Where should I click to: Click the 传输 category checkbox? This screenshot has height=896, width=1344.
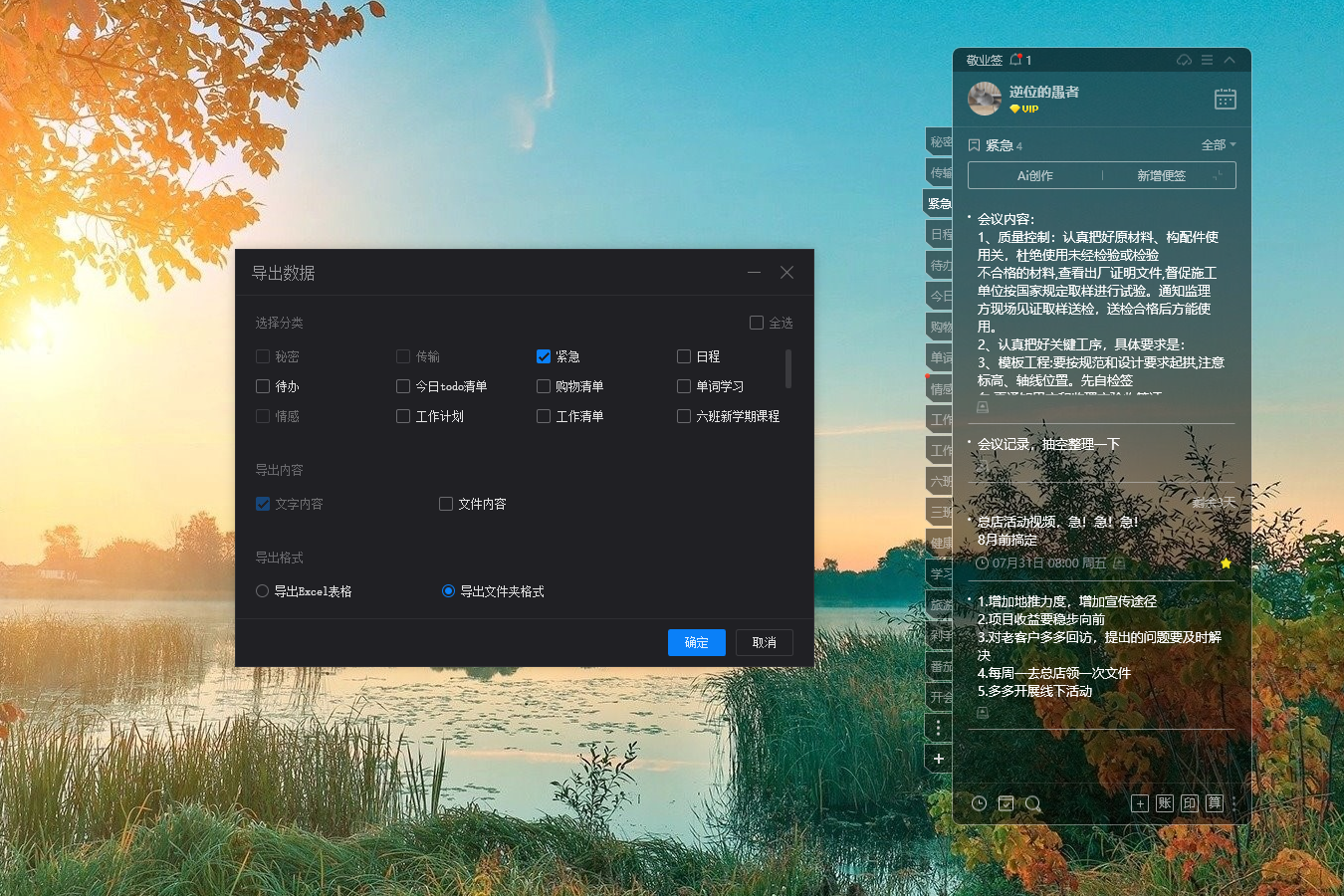(403, 356)
